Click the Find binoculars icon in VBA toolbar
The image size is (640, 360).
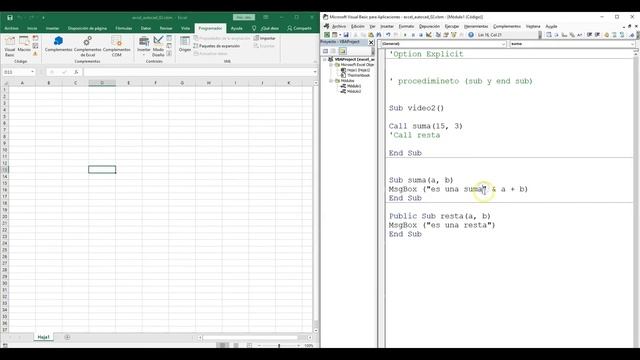point(379,35)
